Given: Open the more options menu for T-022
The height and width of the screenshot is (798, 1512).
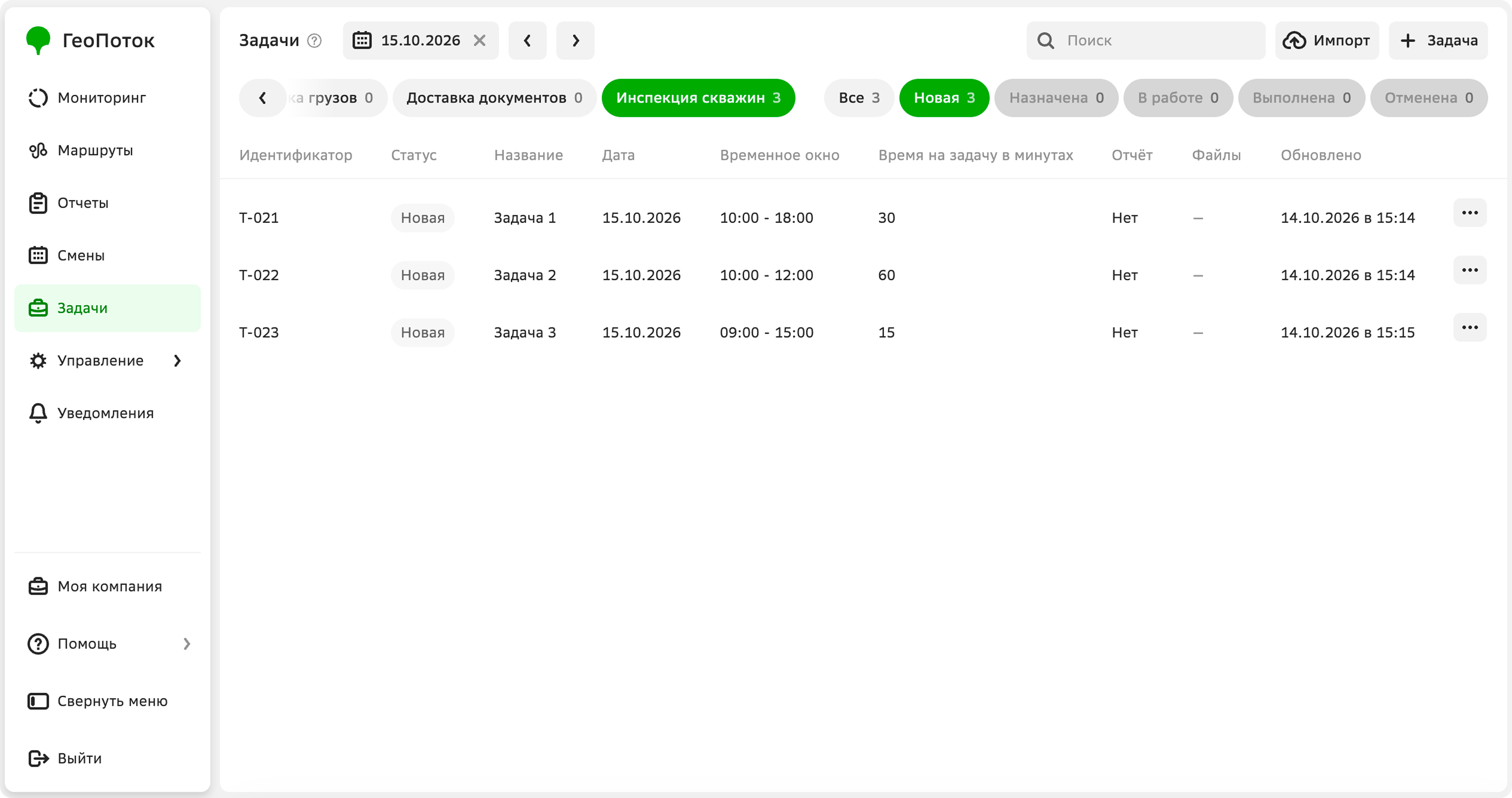Looking at the screenshot, I should coord(1470,270).
